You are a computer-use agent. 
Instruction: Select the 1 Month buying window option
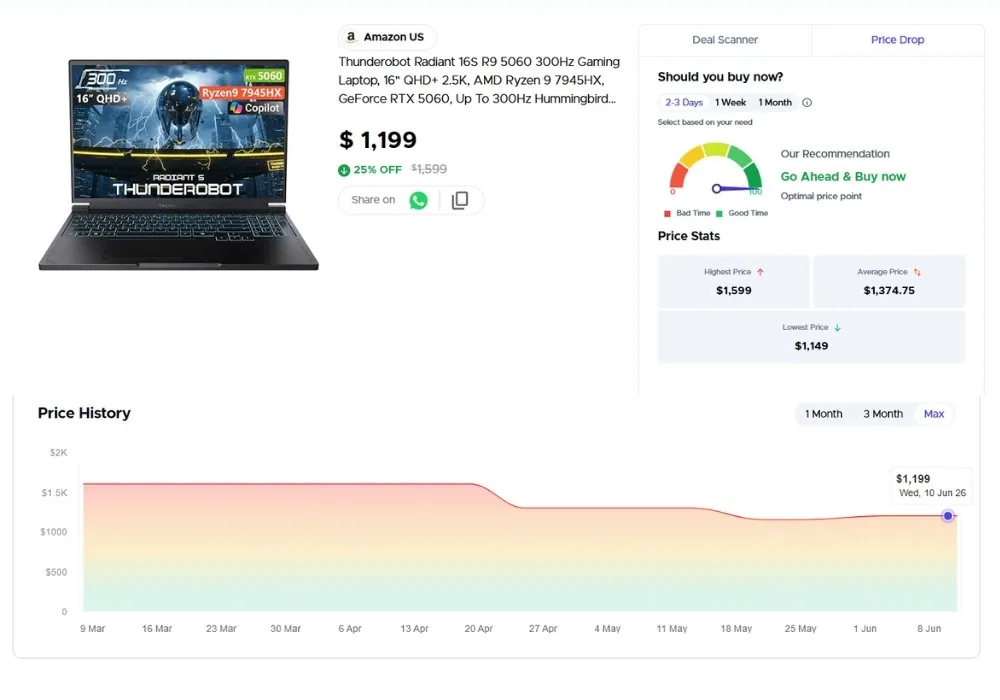tap(775, 103)
